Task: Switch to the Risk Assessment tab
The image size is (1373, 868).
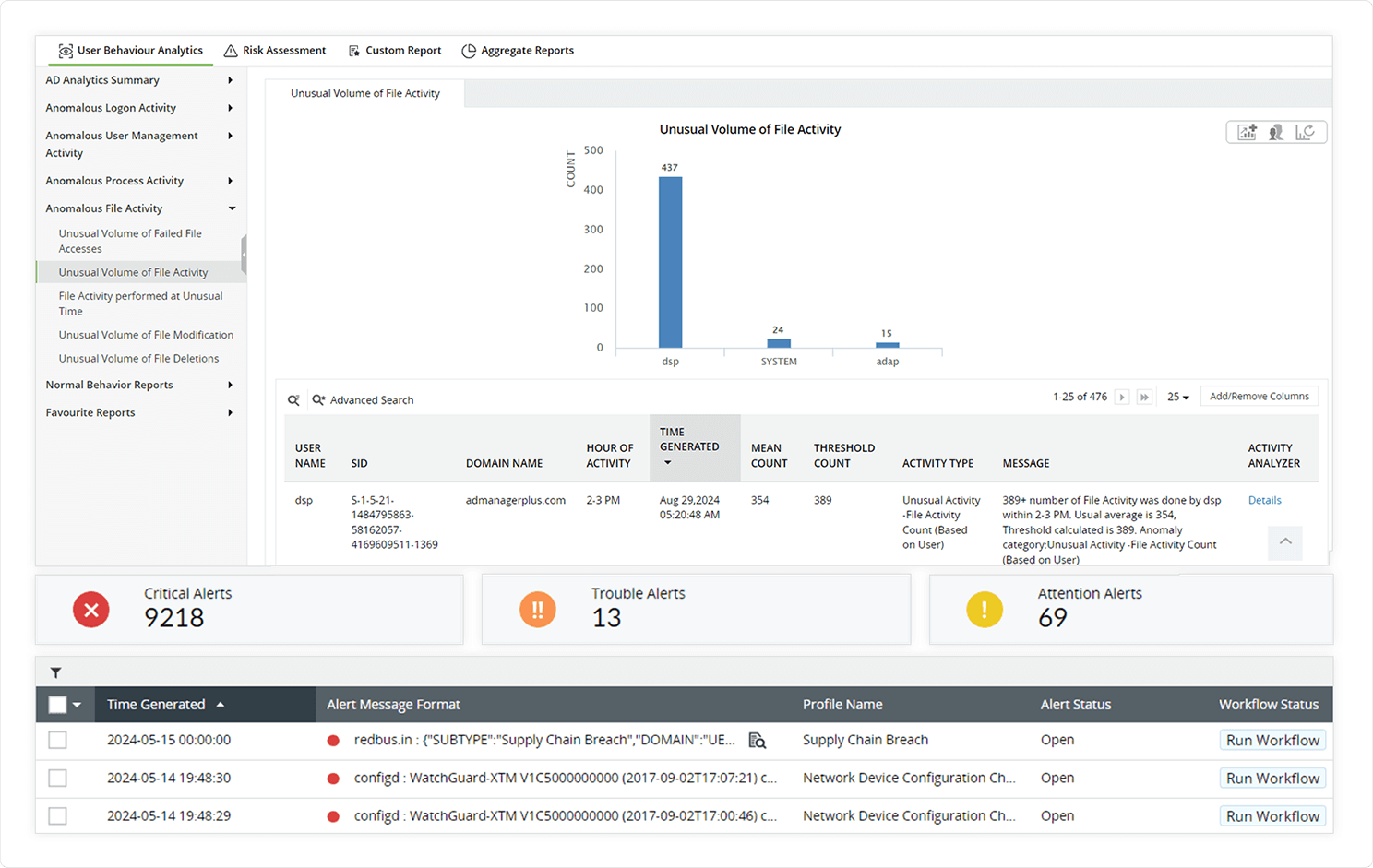Action: point(275,51)
